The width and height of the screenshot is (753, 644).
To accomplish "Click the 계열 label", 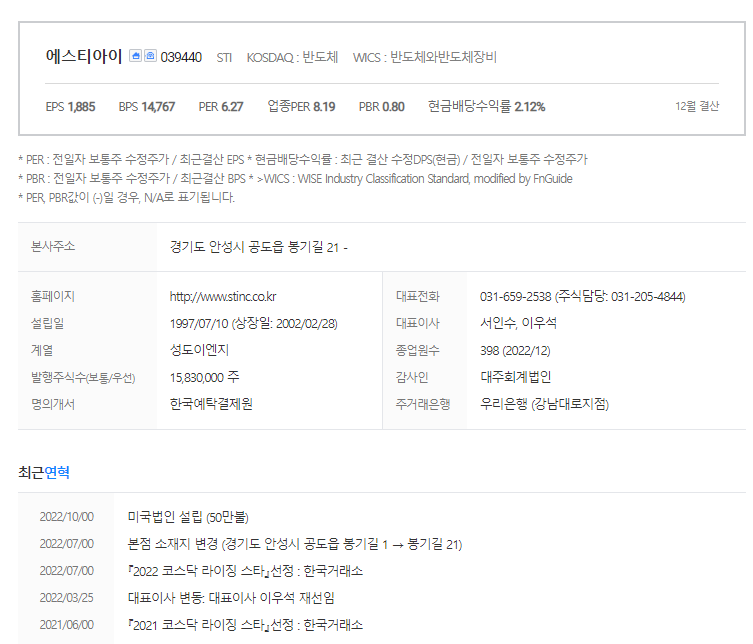I will [42, 350].
